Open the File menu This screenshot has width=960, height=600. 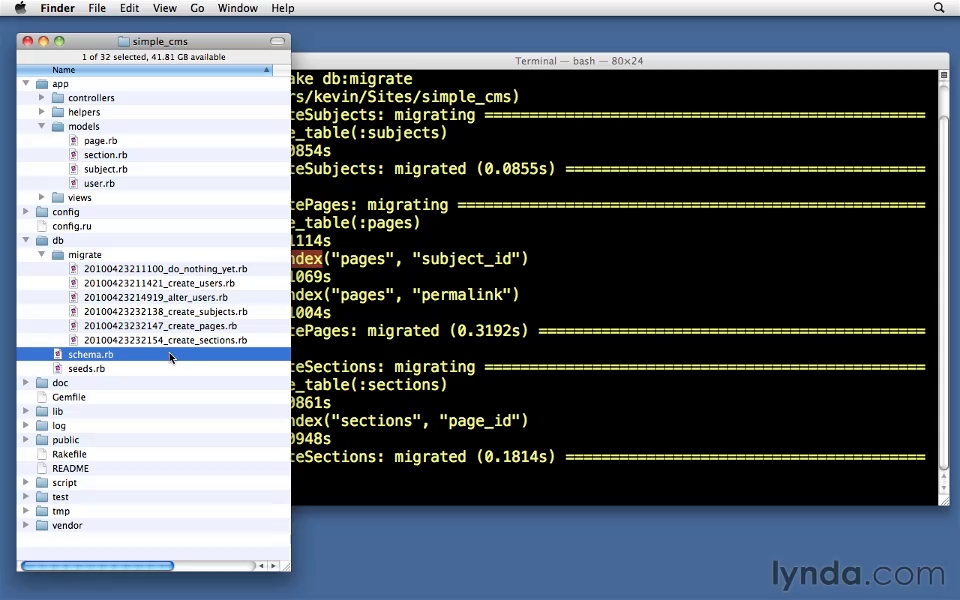(x=97, y=8)
